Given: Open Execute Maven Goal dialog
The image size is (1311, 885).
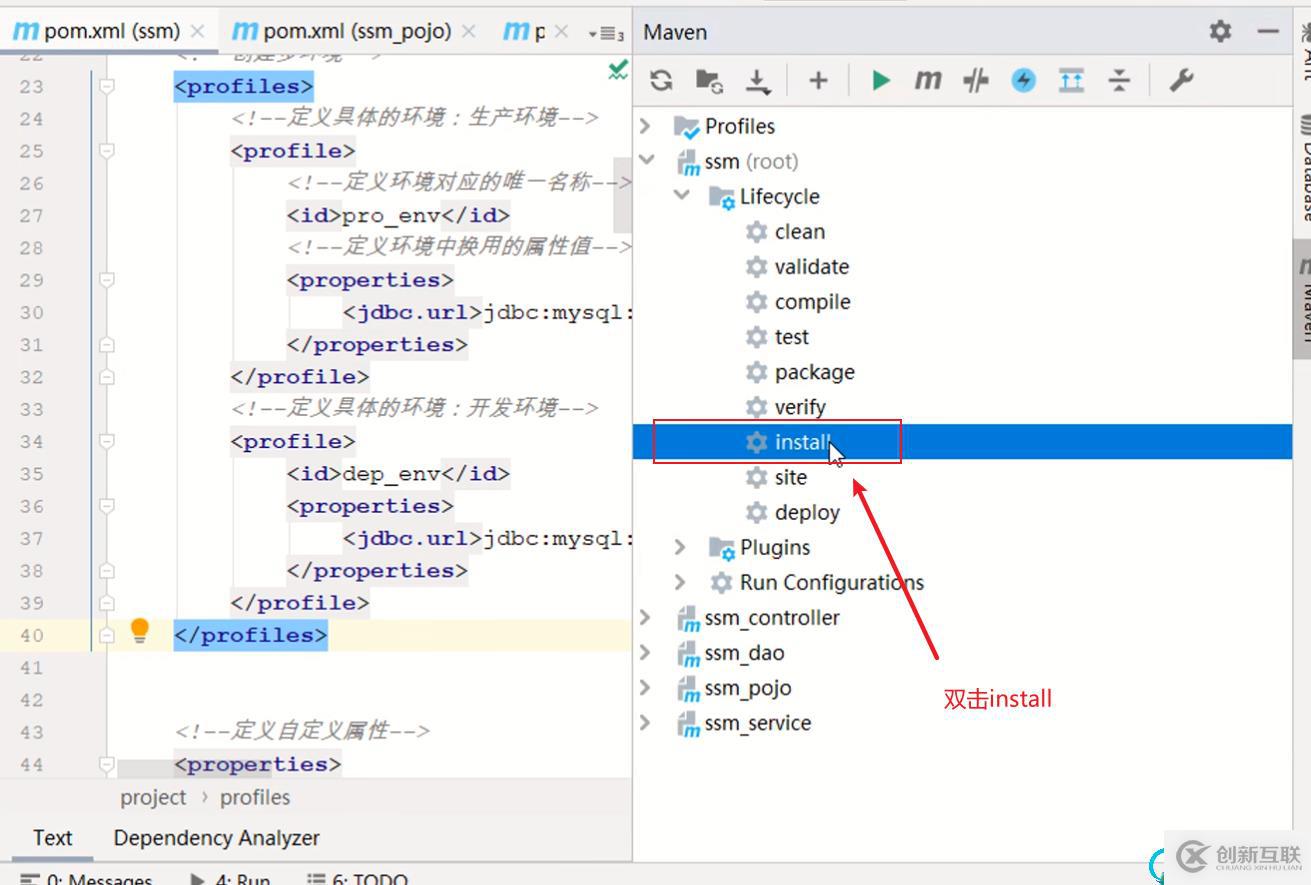Looking at the screenshot, I should [x=928, y=80].
